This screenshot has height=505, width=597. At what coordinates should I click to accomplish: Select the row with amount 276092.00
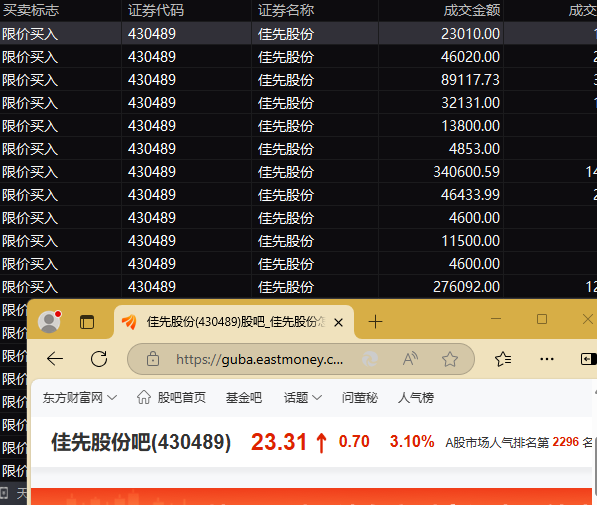pos(298,286)
